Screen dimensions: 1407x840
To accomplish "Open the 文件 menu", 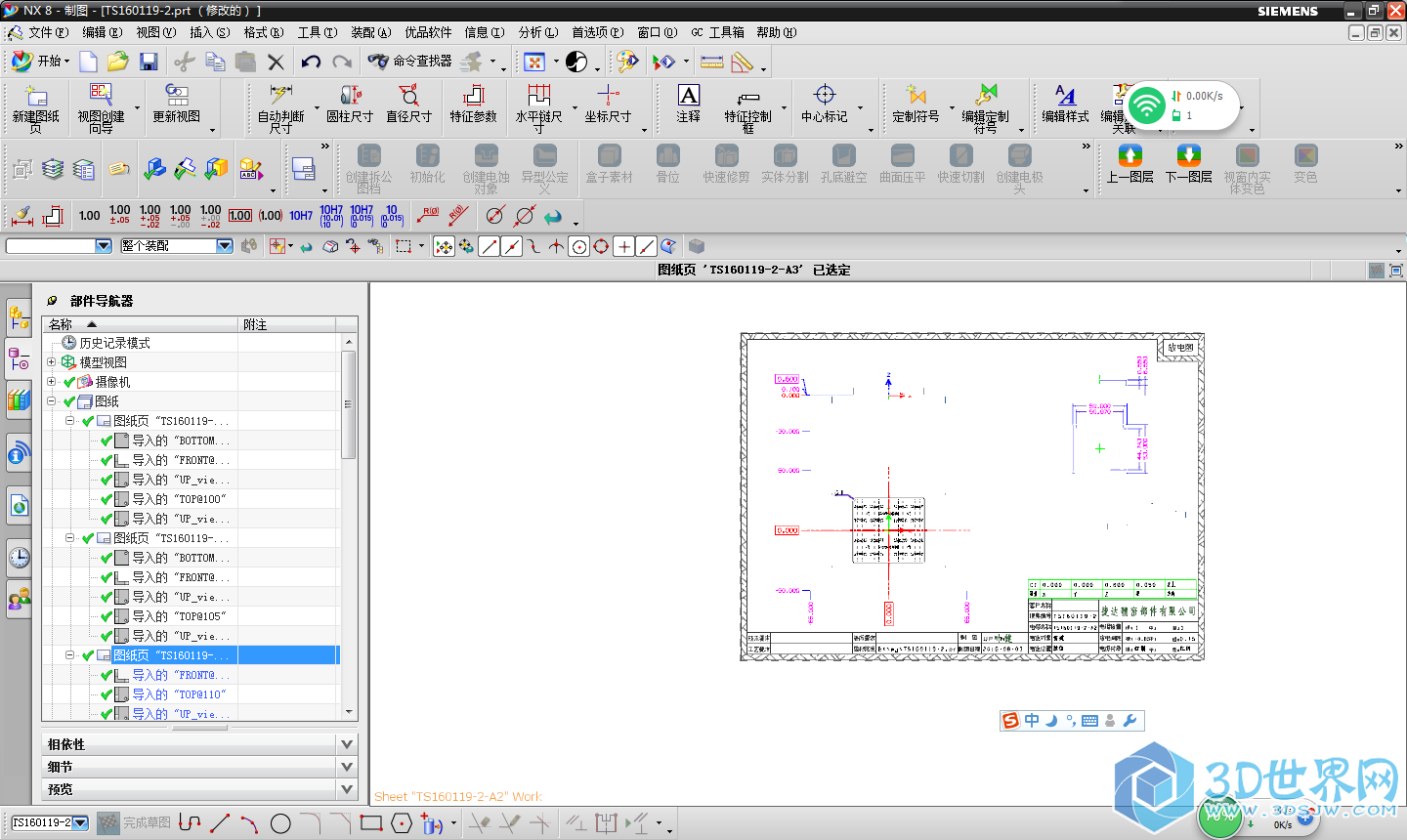I will [x=48, y=32].
